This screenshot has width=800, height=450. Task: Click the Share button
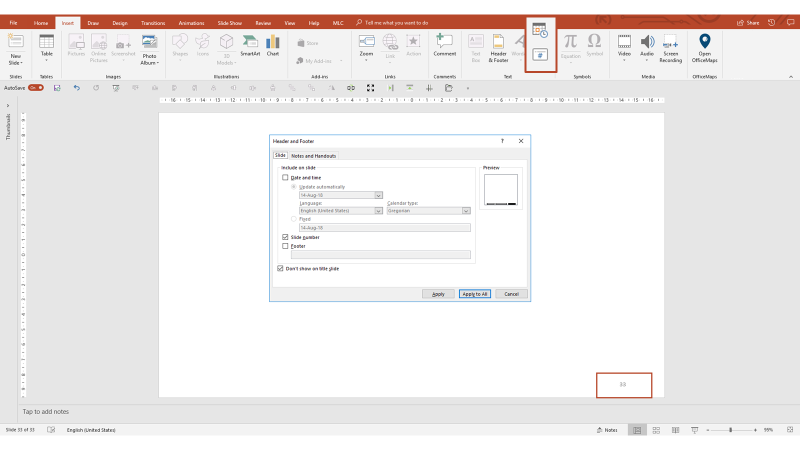pos(748,22)
